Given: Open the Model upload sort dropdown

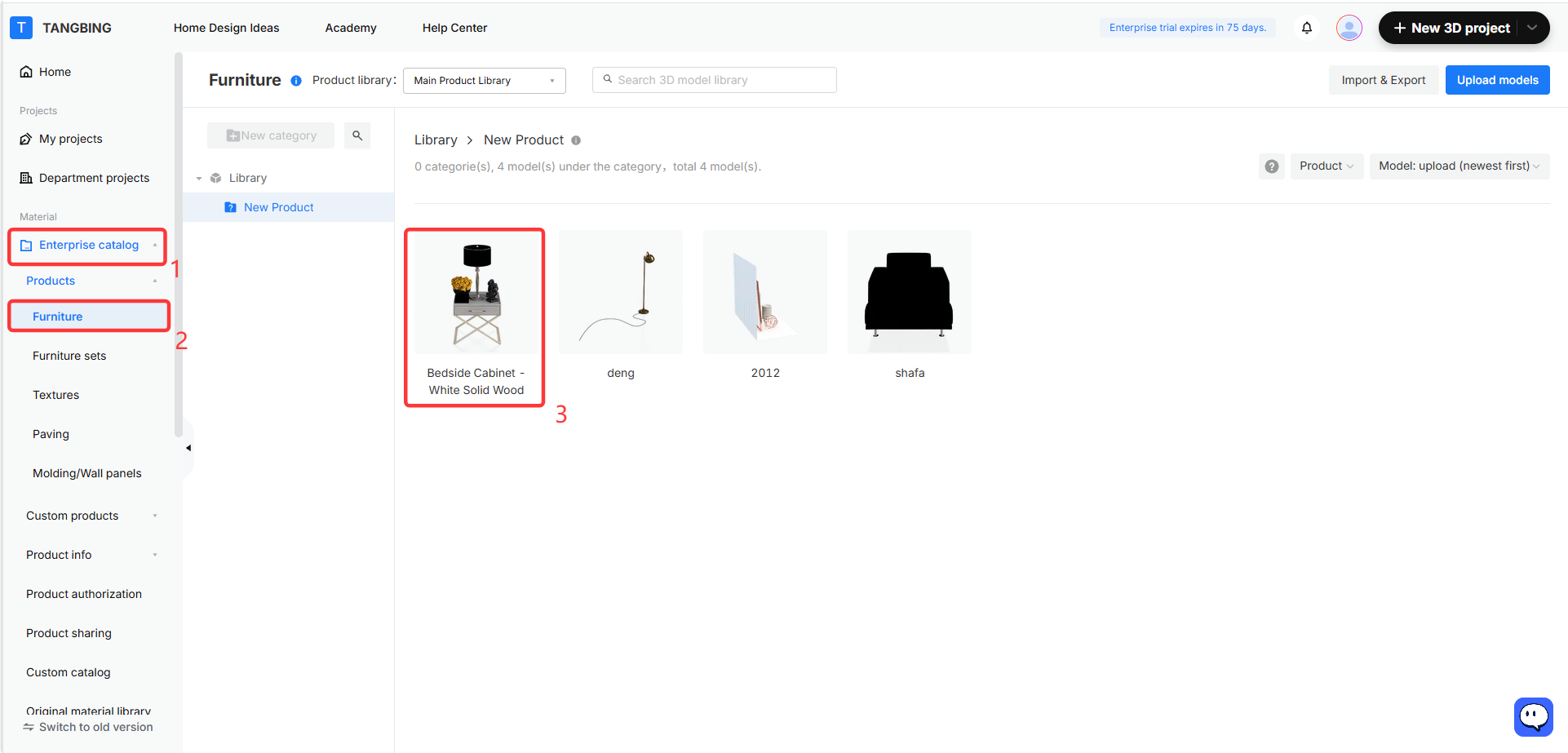Looking at the screenshot, I should 1459,166.
